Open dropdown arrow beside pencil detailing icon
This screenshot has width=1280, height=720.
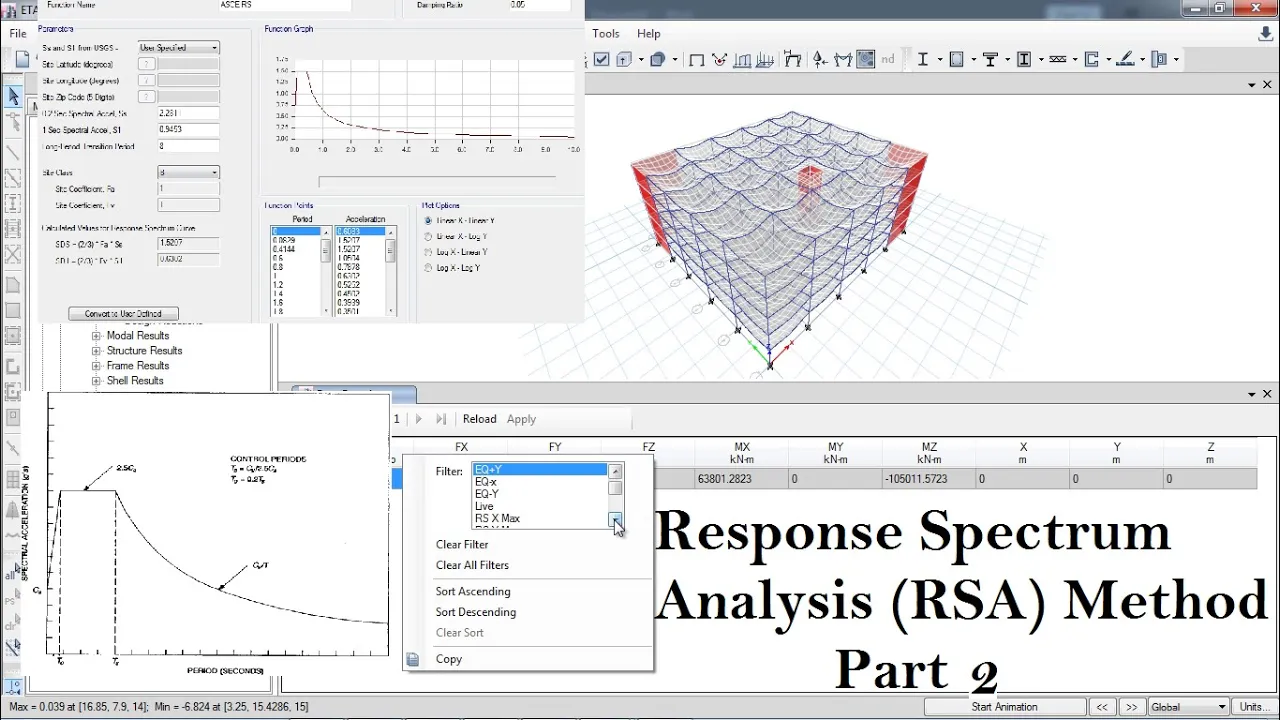[1142, 60]
